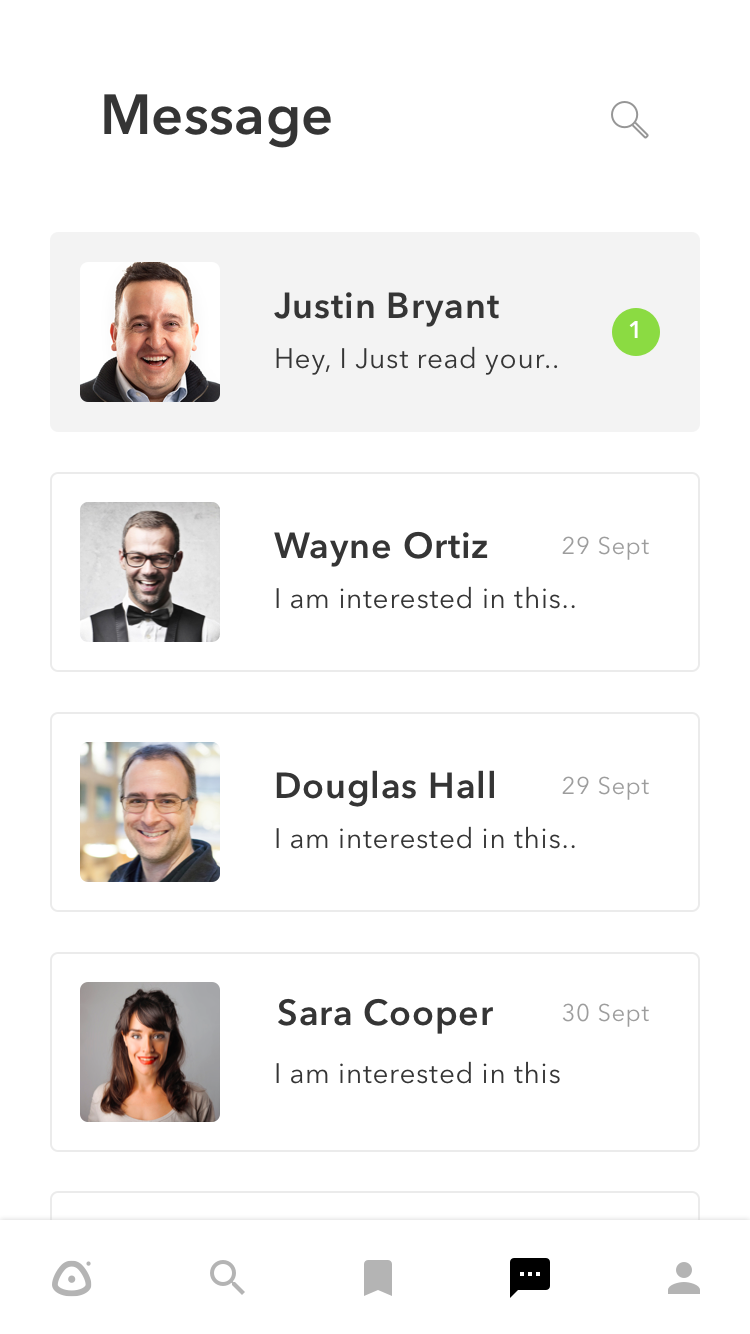Tap Wayne Ortiz's 'I am interested in this..' preview

pyautogui.click(x=425, y=599)
